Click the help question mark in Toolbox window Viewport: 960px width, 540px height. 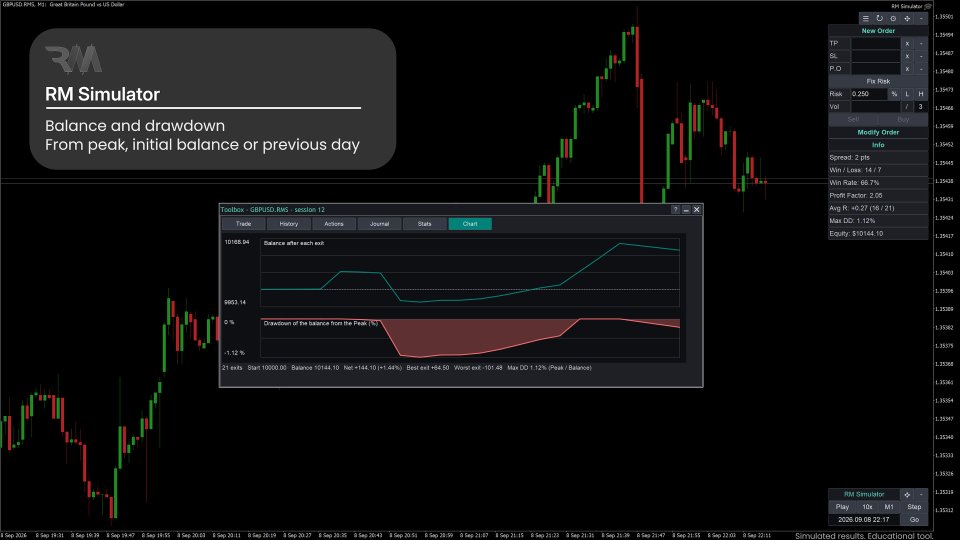(675, 209)
